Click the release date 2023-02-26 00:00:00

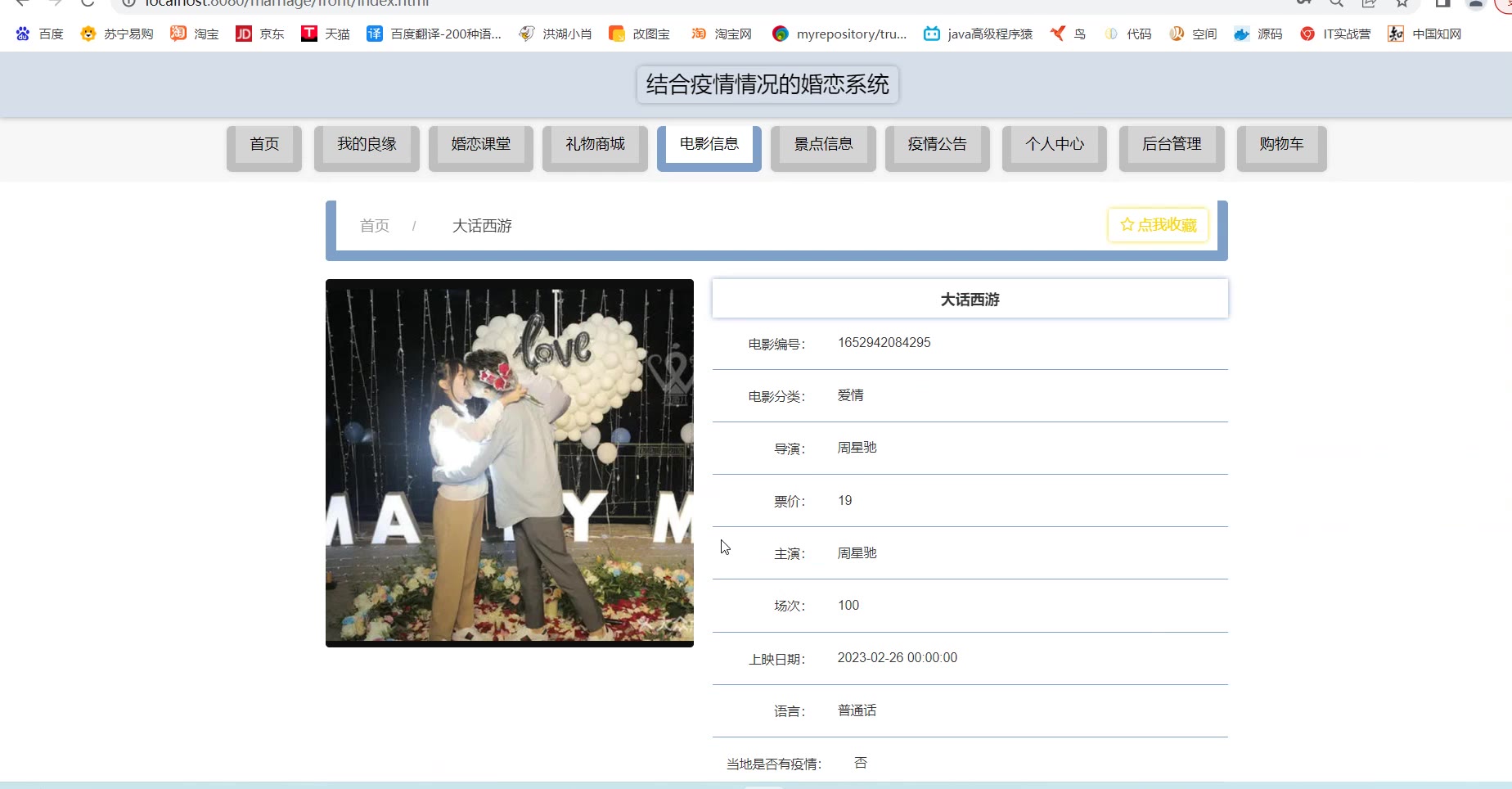(x=898, y=658)
